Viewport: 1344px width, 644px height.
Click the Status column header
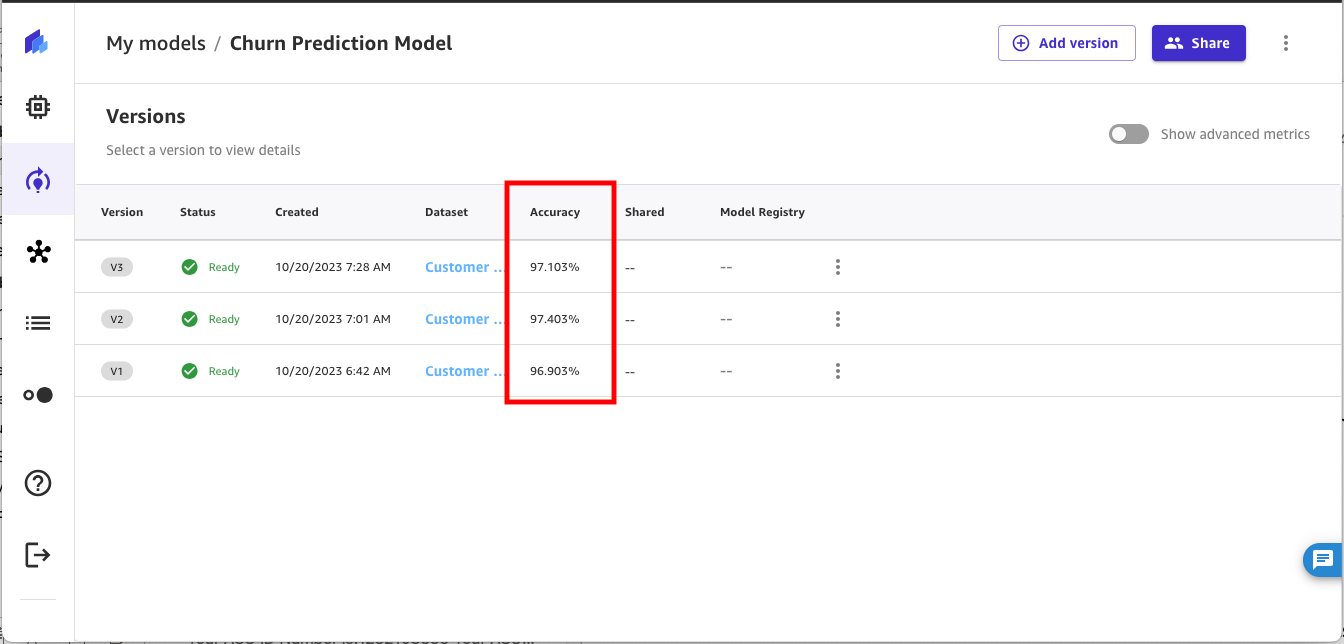(198, 212)
